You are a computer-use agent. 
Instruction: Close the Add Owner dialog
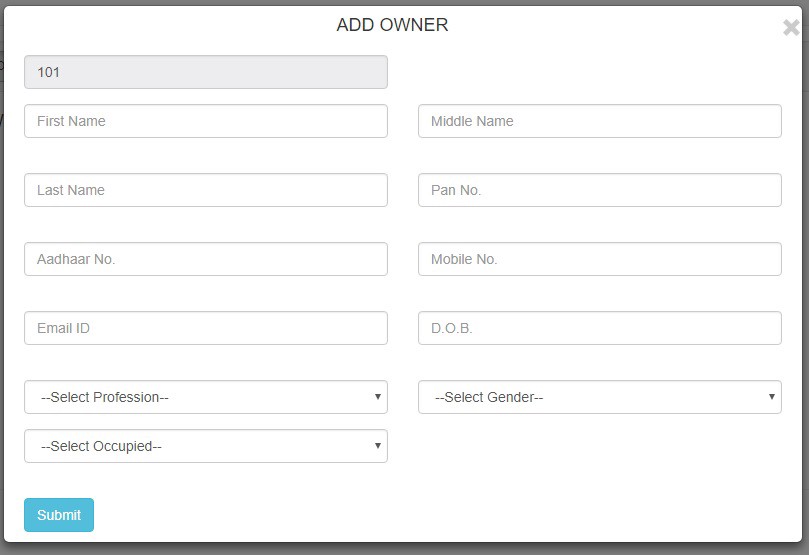point(790,28)
